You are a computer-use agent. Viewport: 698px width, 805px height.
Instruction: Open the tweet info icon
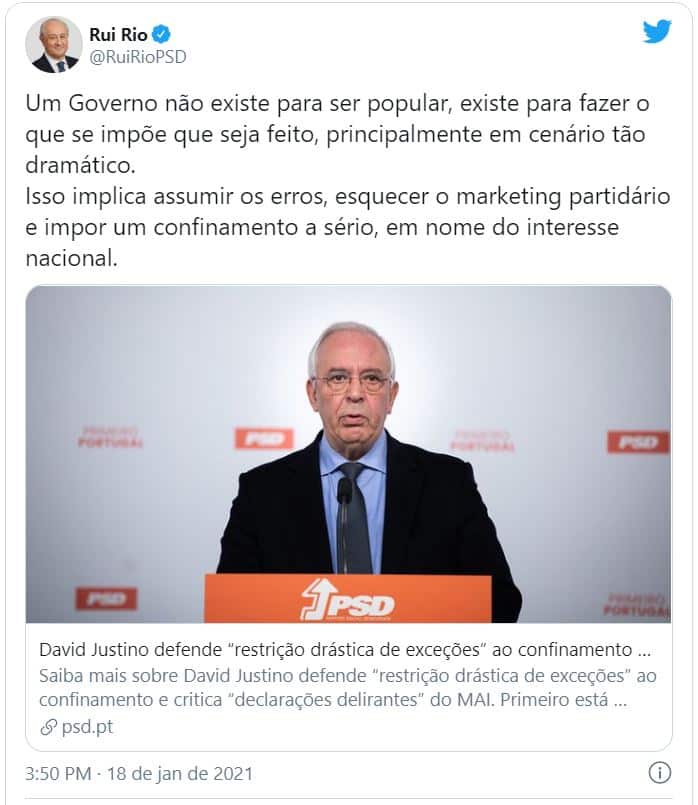pos(660,773)
